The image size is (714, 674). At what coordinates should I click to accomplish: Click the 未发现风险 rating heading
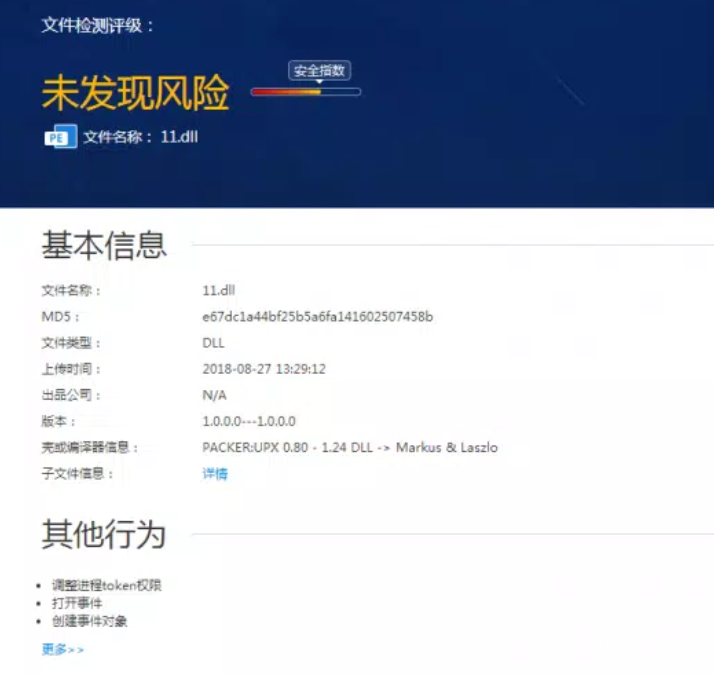(x=135, y=93)
